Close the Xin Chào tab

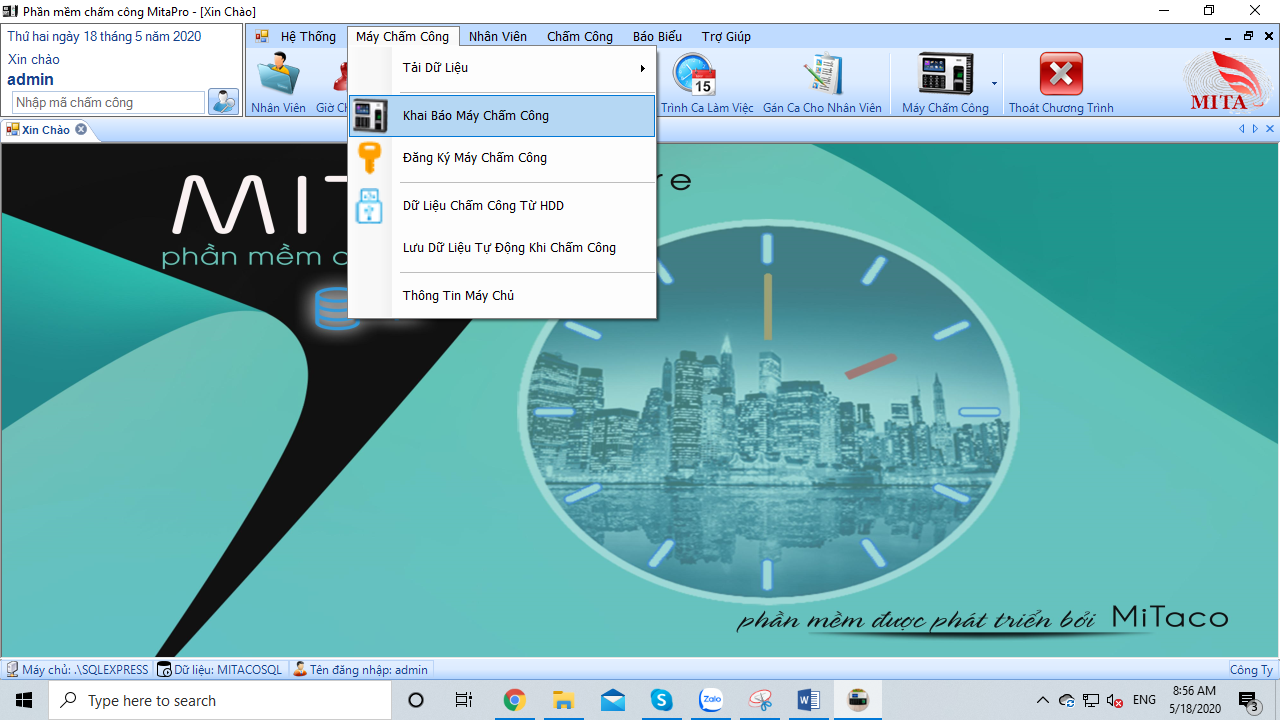click(81, 129)
